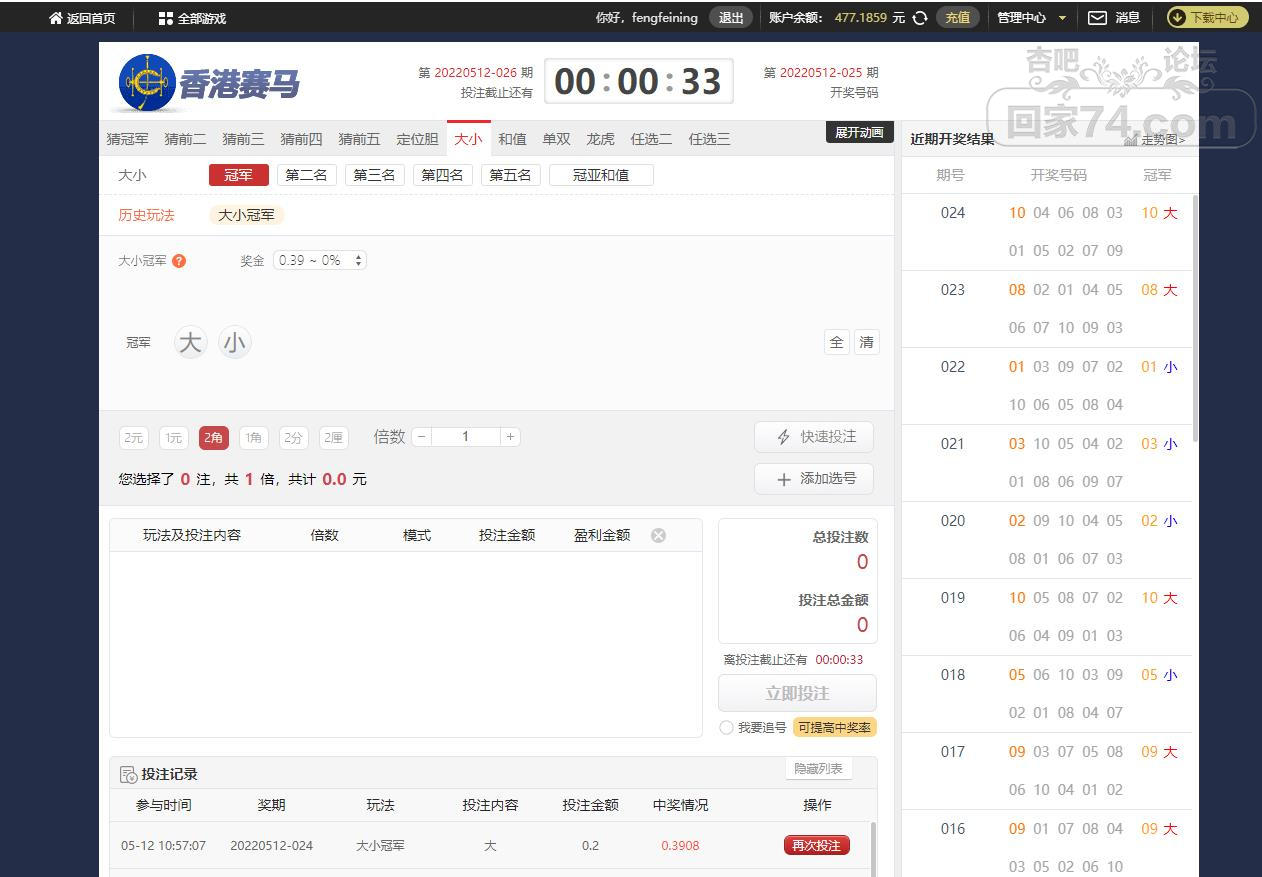Click the home icon to return home
This screenshot has width=1262, height=877.
tap(56, 18)
